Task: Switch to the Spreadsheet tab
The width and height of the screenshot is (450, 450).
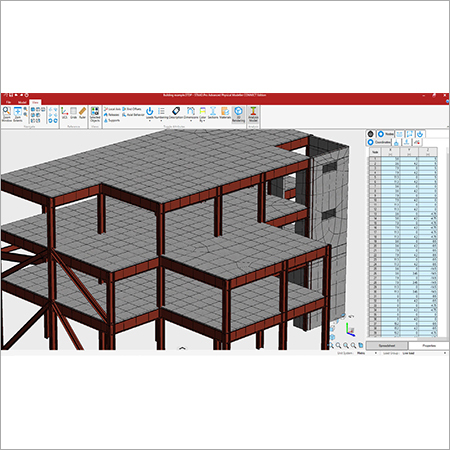Action: click(387, 345)
